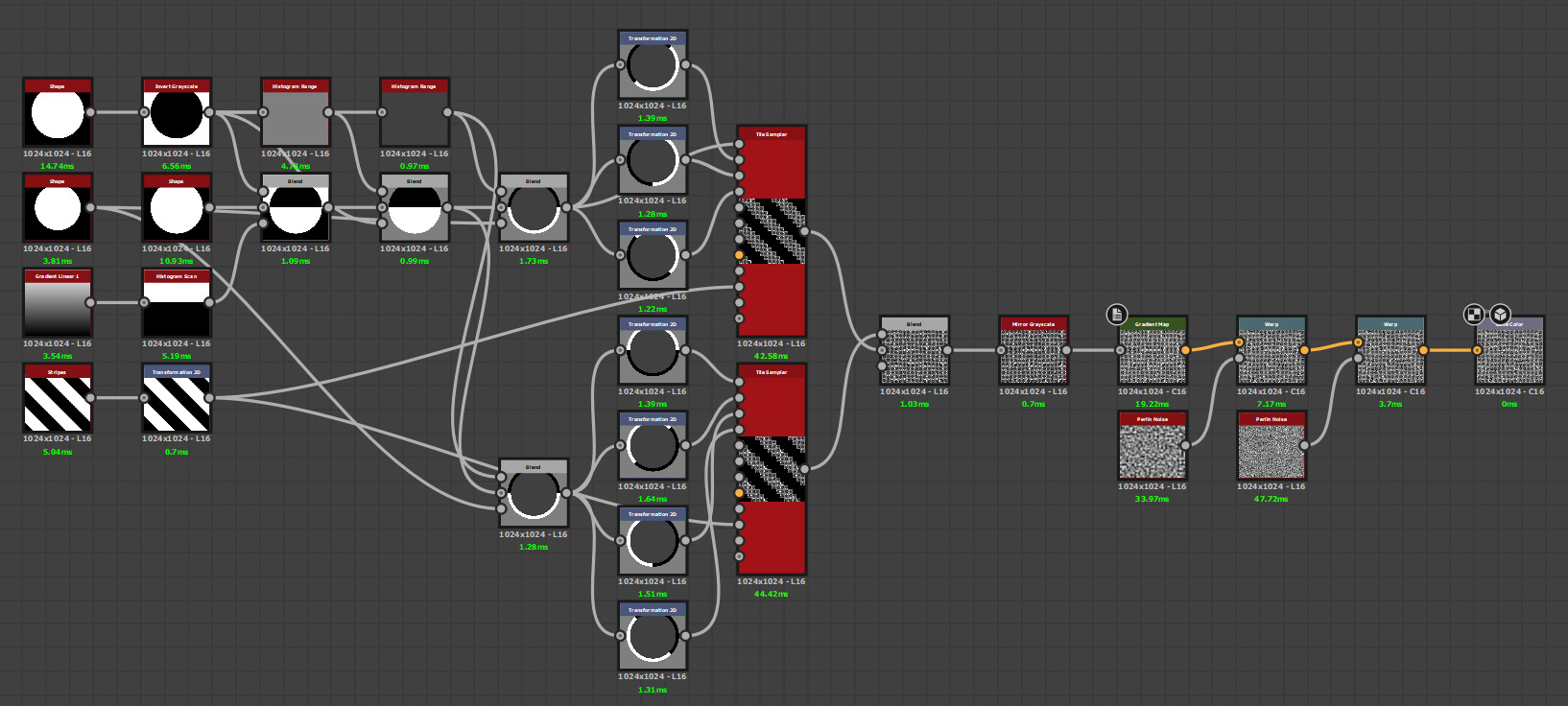Select the final color output node showing 0ms
Image resolution: width=1568 pixels, height=706 pixels.
(1509, 350)
